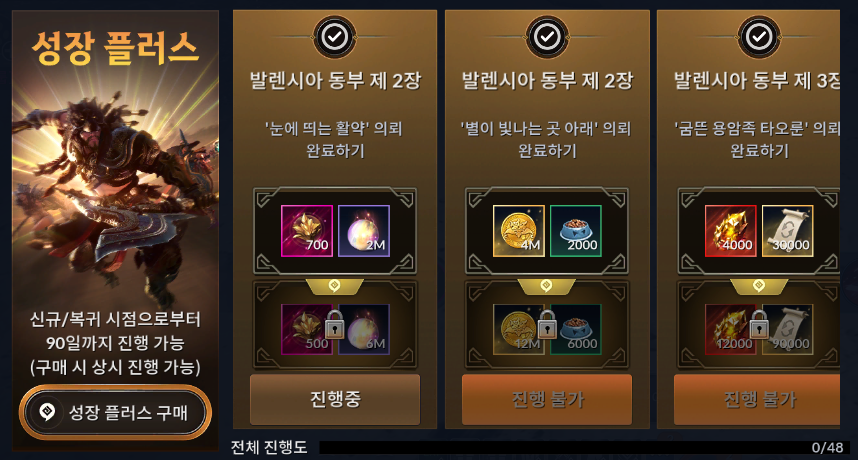Click 진행 불가 button under 별이 빛나는 곳 아래
Viewport: 858px width, 460px height.
(547, 399)
